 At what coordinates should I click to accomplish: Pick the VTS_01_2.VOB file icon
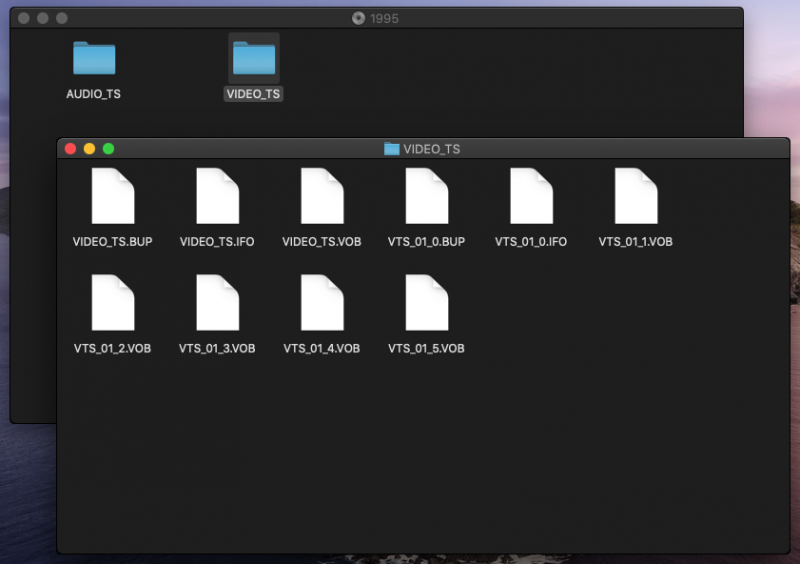click(x=113, y=303)
